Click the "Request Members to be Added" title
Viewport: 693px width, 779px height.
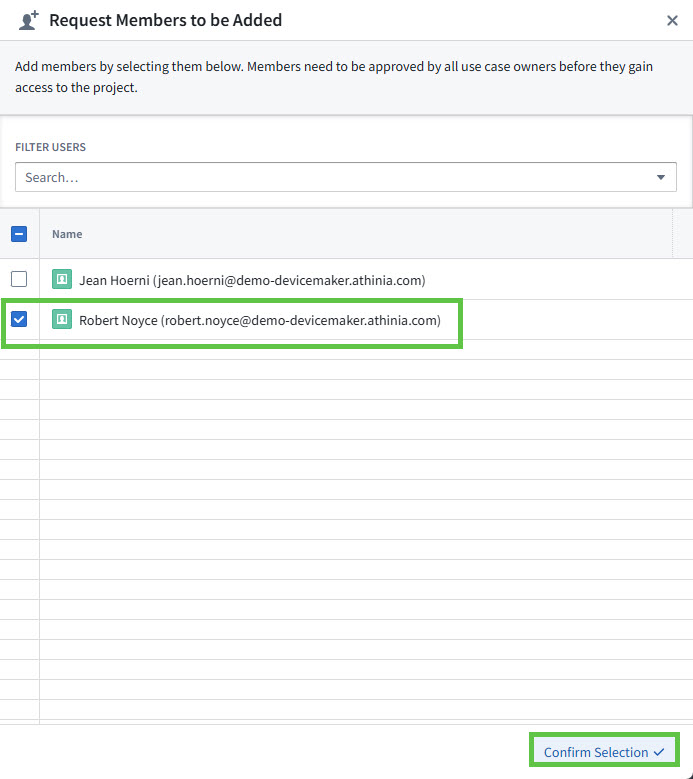[x=165, y=20]
